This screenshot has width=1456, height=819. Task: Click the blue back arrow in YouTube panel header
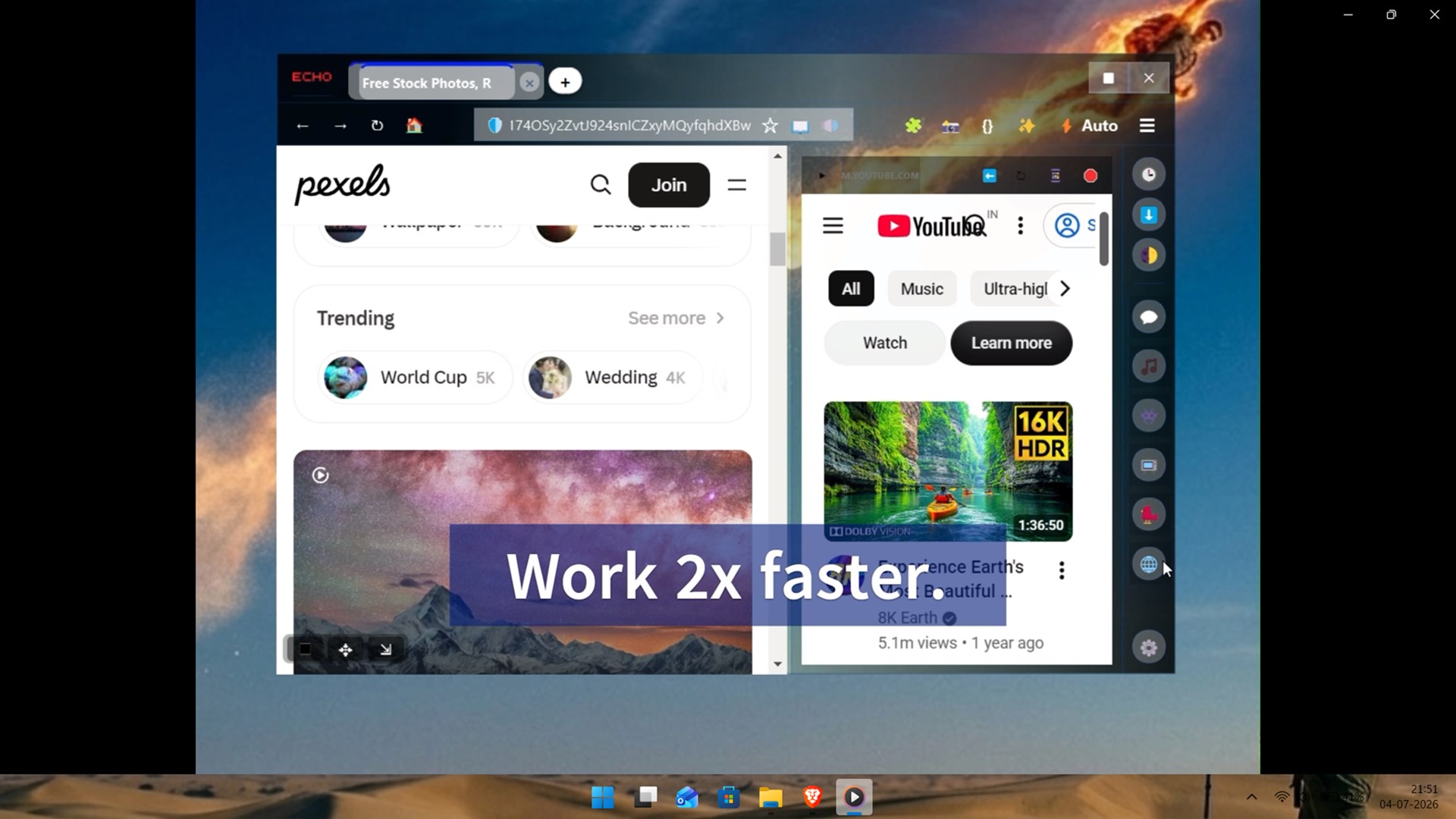tap(990, 176)
